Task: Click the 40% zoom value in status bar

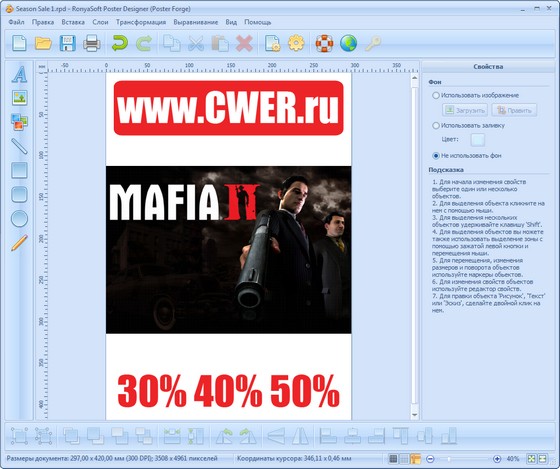Action: [x=513, y=459]
